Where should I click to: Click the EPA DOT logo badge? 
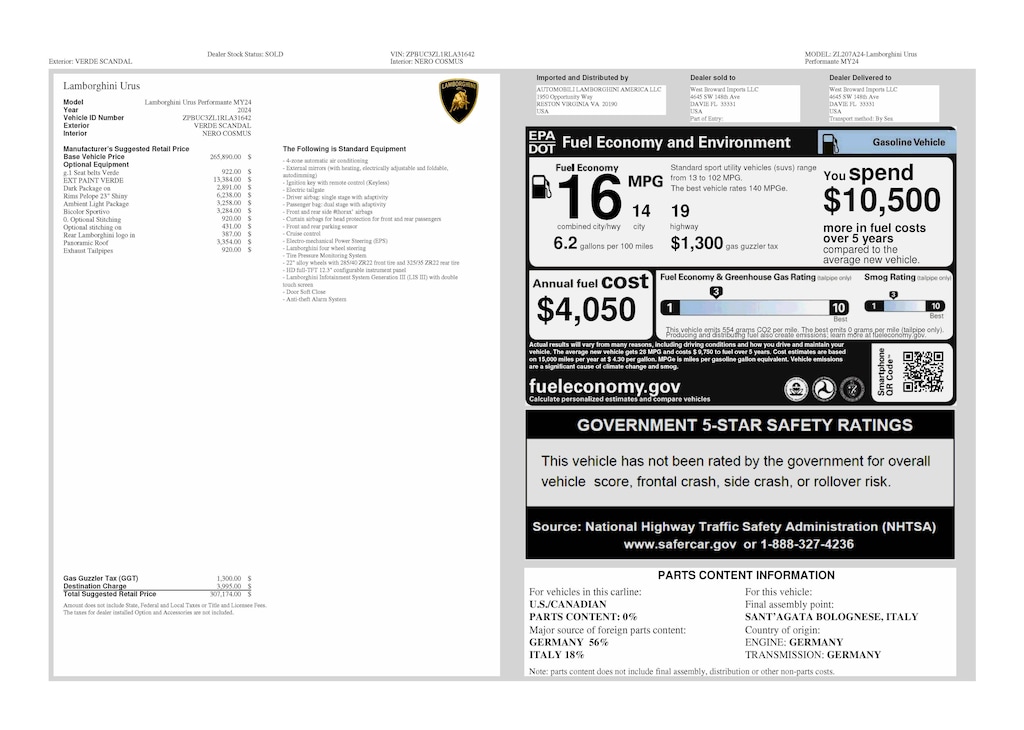pos(541,142)
